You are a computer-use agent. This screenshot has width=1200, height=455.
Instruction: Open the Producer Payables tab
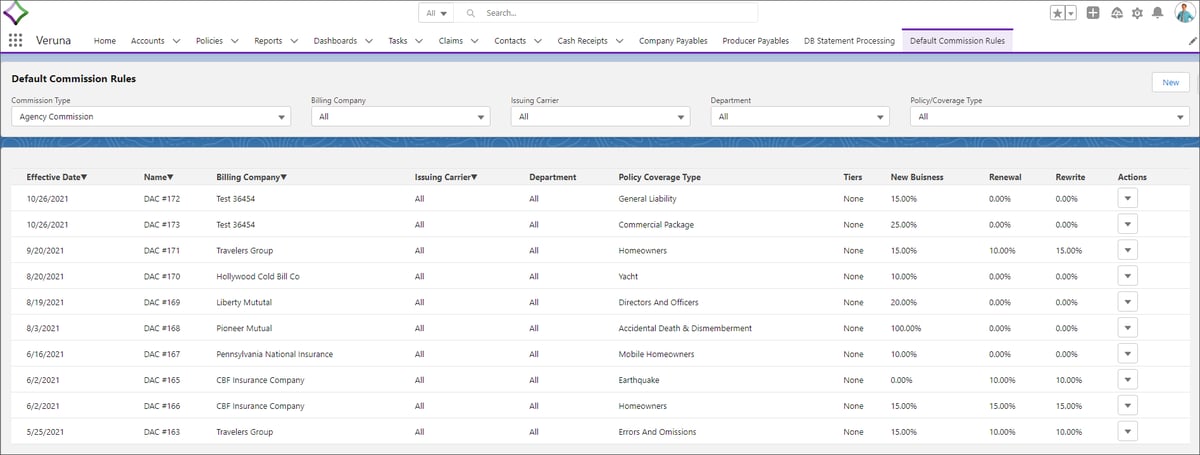(756, 41)
